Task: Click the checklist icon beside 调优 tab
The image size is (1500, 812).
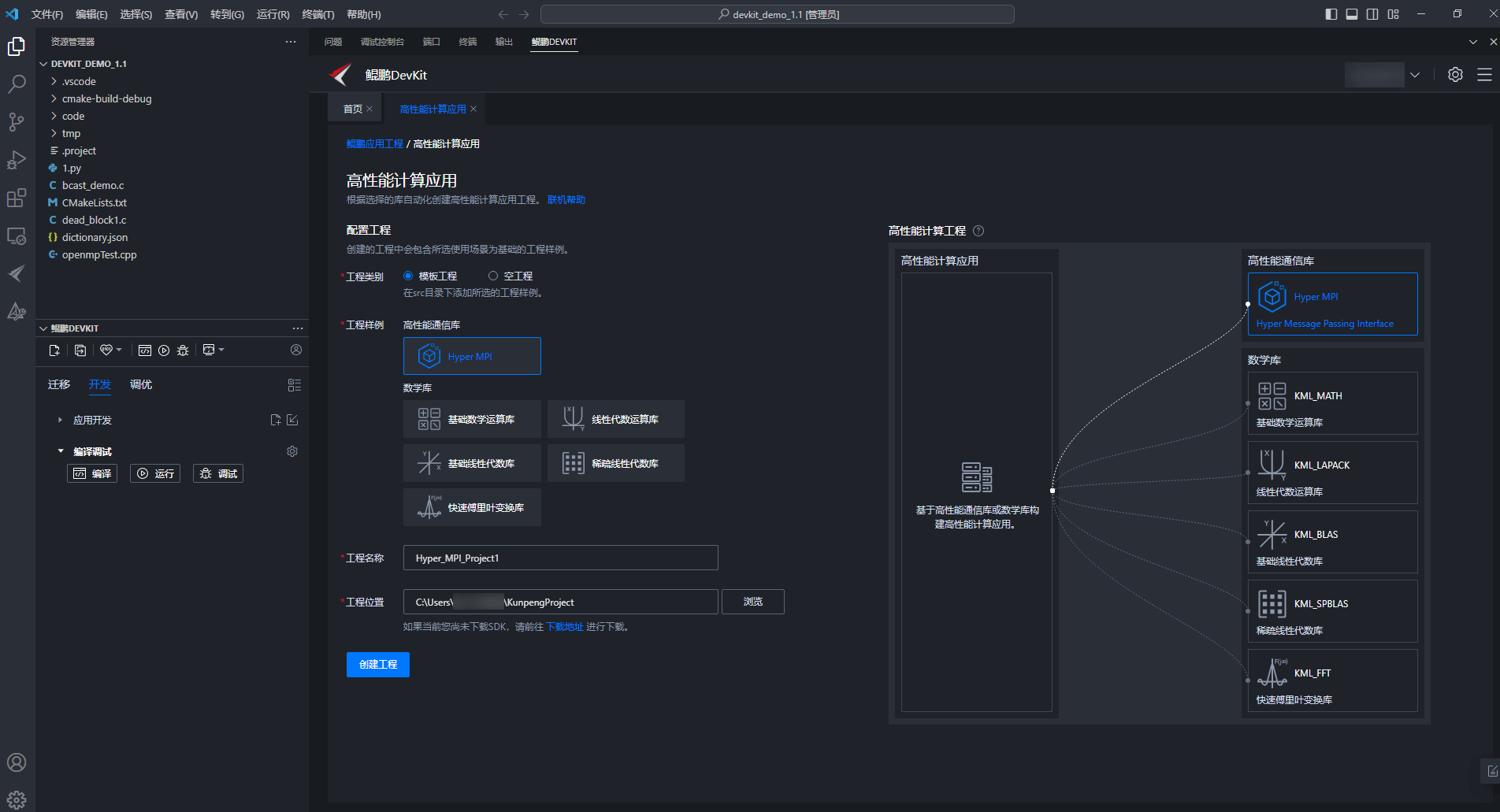Action: (295, 385)
